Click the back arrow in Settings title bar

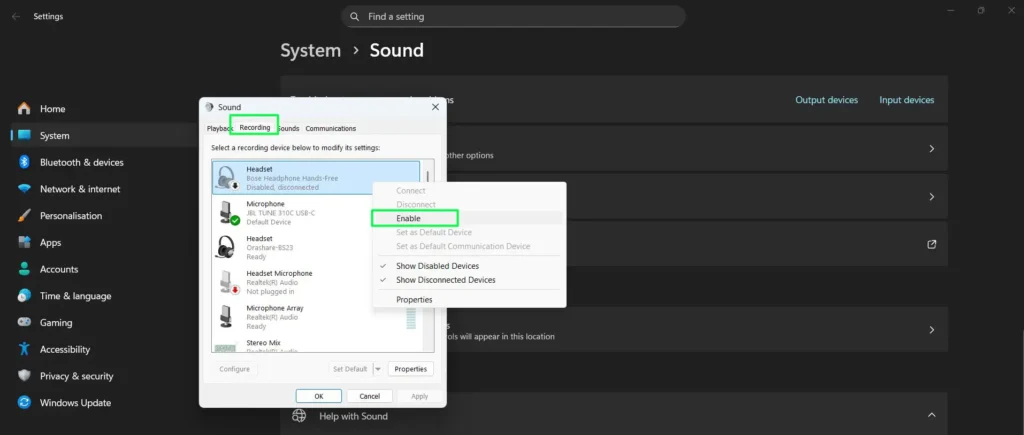[16, 16]
